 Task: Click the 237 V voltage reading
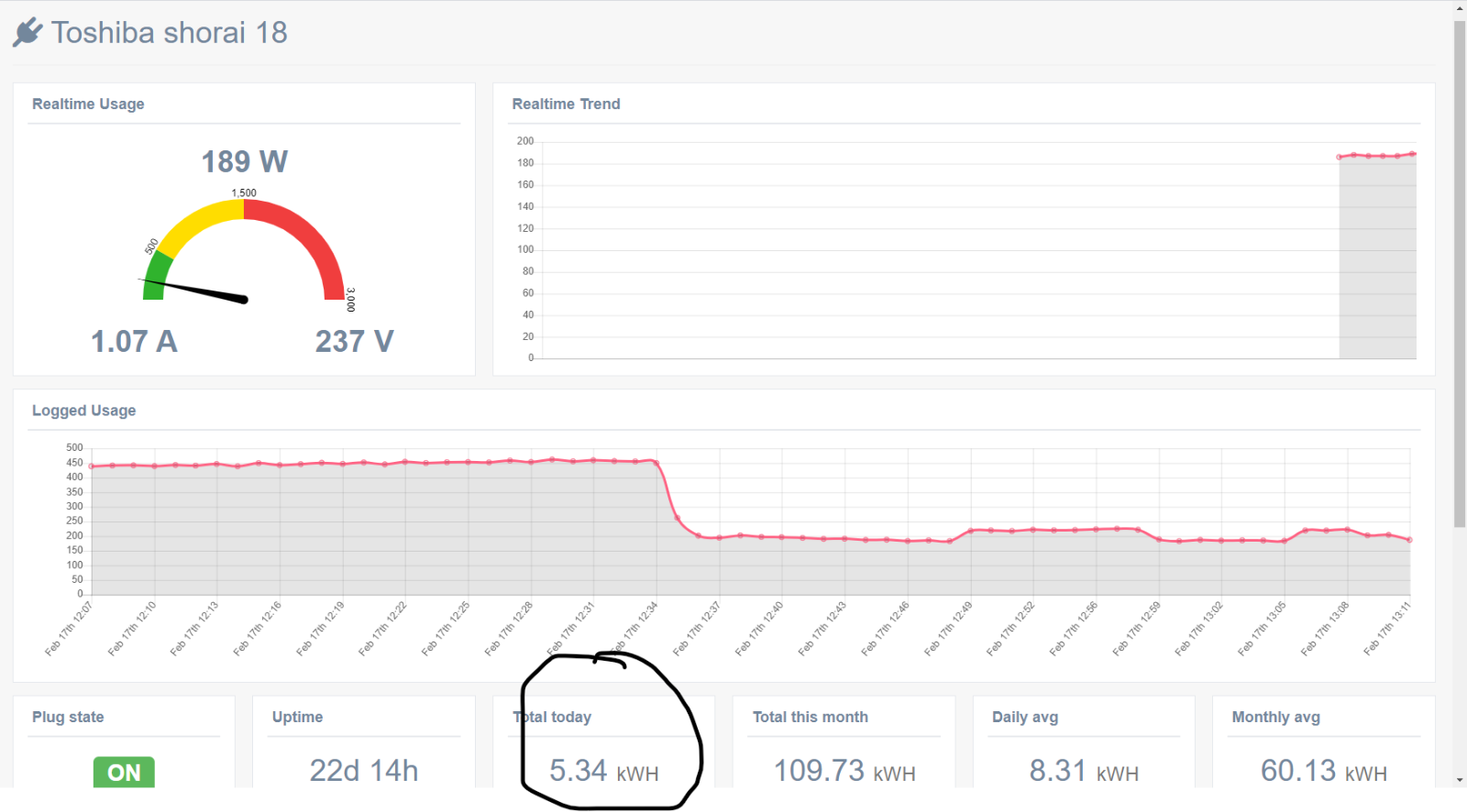(355, 342)
